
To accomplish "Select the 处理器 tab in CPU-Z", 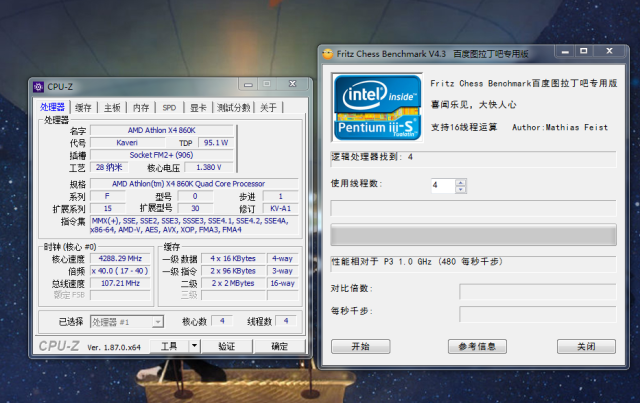I will click(x=52, y=107).
